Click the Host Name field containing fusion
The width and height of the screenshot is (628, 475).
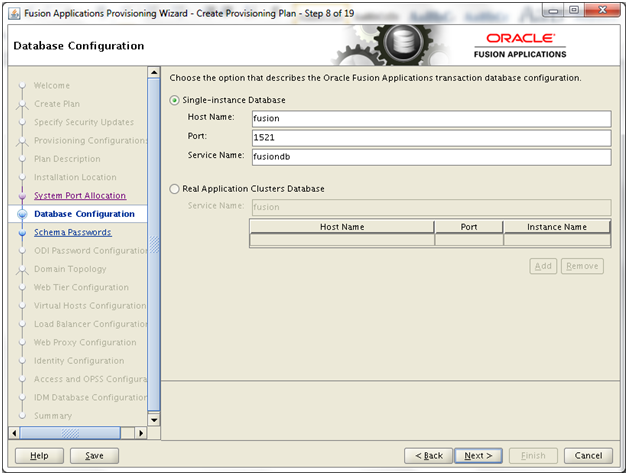click(x=431, y=119)
